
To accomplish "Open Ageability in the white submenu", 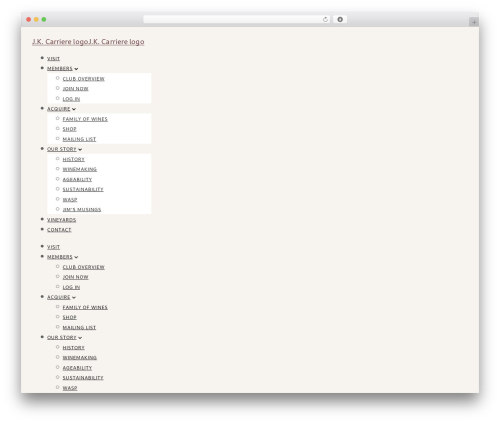I will (x=77, y=180).
